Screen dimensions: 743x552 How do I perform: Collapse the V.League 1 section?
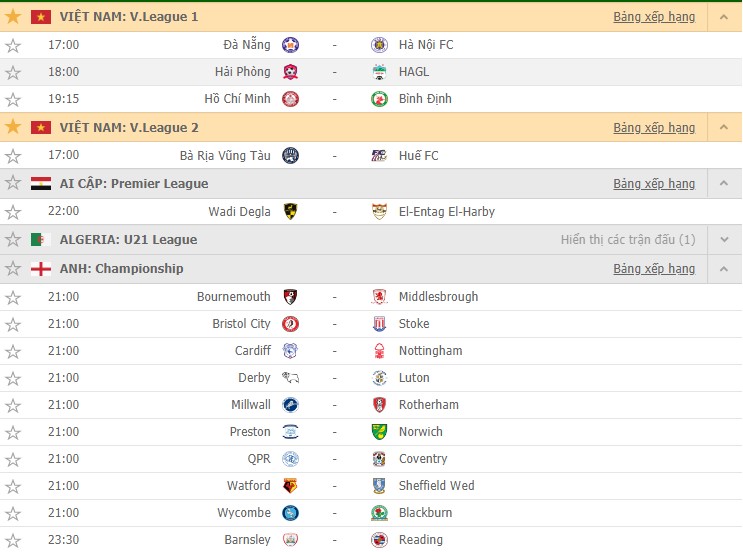coord(724,17)
